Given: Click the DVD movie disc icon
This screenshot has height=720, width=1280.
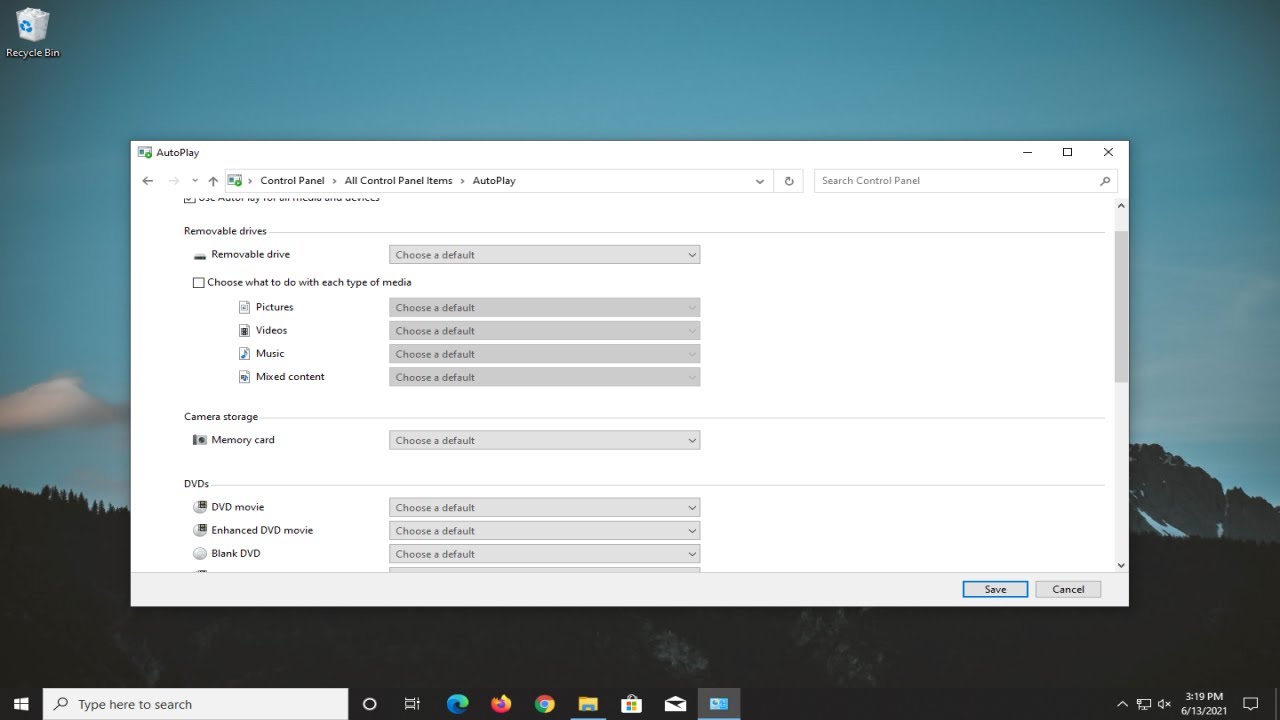Looking at the screenshot, I should tap(200, 507).
